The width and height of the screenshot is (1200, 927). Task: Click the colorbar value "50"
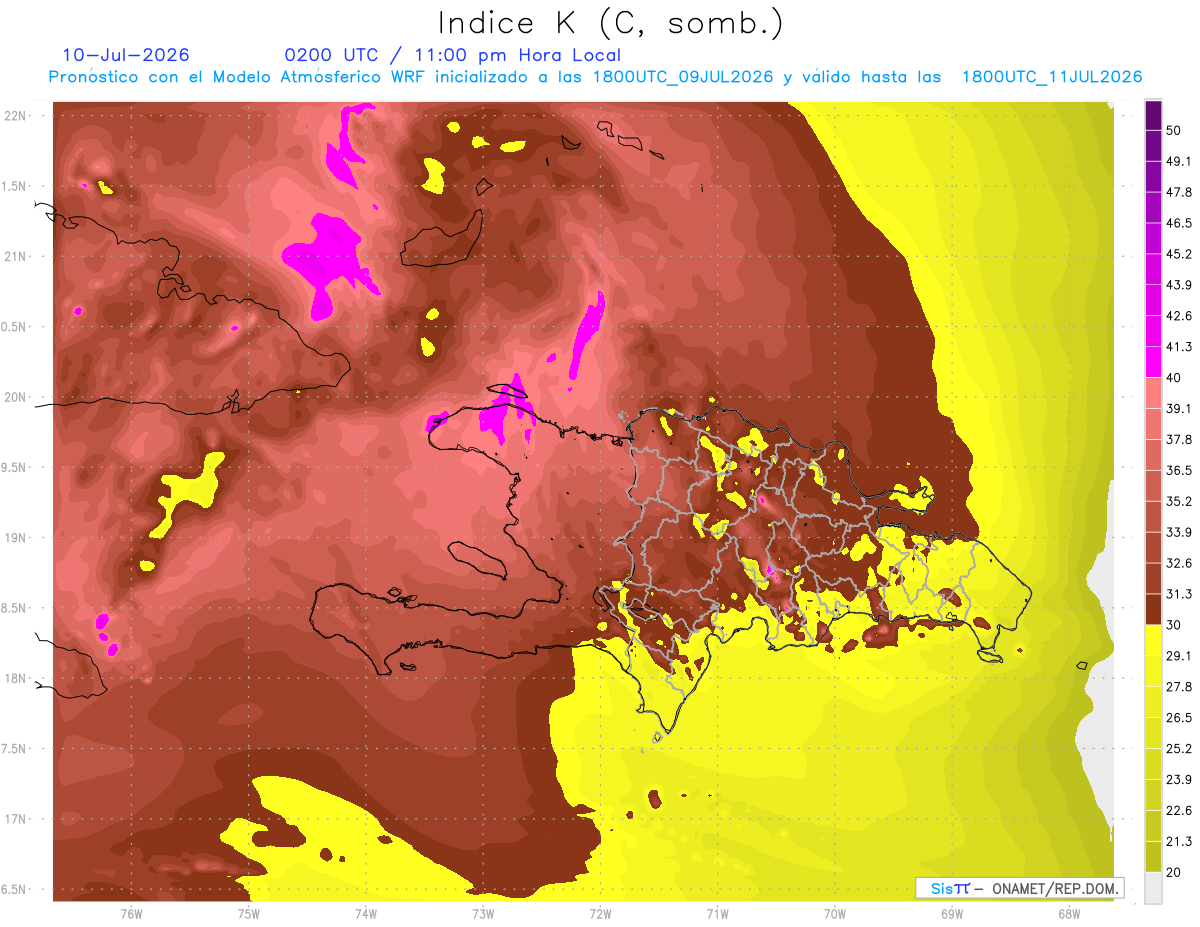coord(1173,131)
